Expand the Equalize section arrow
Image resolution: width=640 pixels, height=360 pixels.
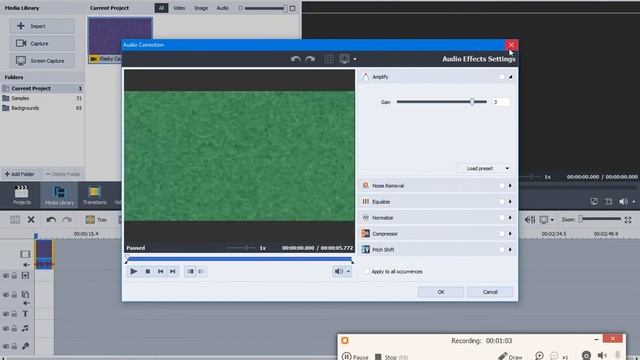coord(510,202)
